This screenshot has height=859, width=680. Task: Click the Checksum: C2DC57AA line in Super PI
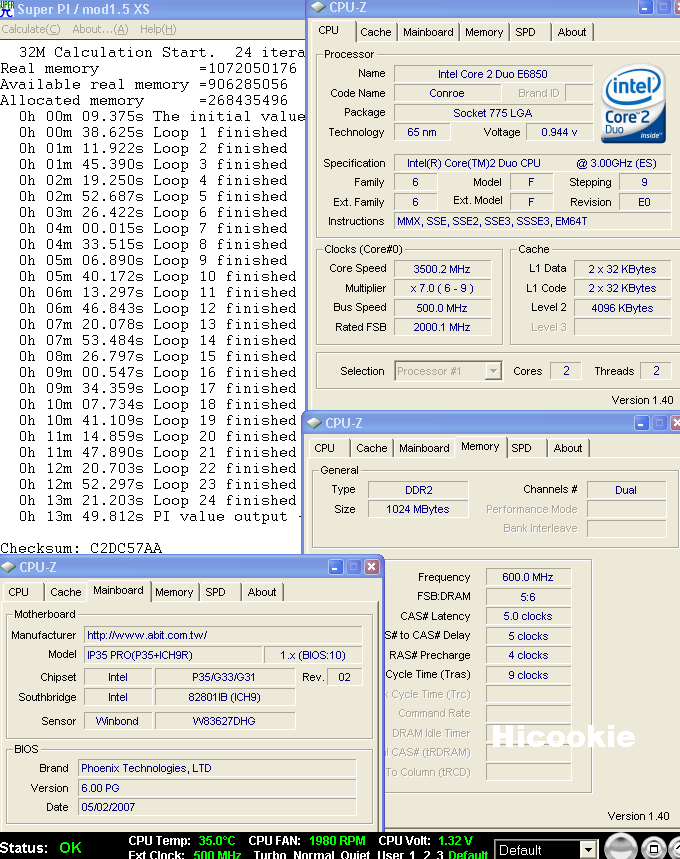tap(81, 548)
